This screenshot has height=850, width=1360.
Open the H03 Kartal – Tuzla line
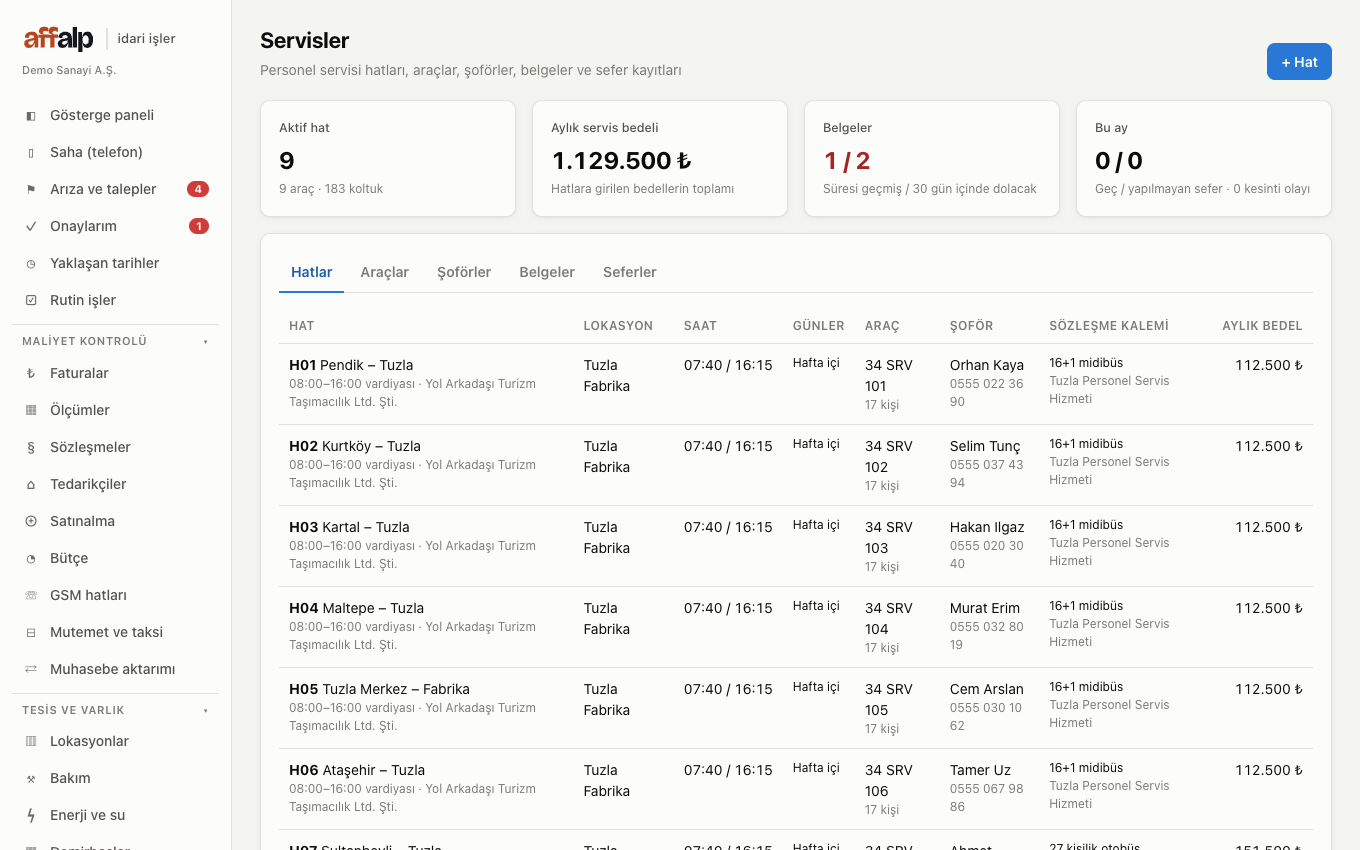pos(796,546)
